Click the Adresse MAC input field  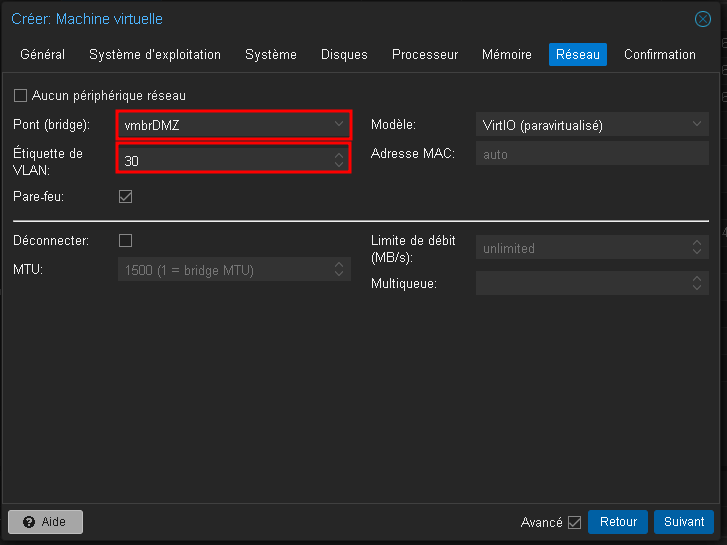[x=592, y=155]
